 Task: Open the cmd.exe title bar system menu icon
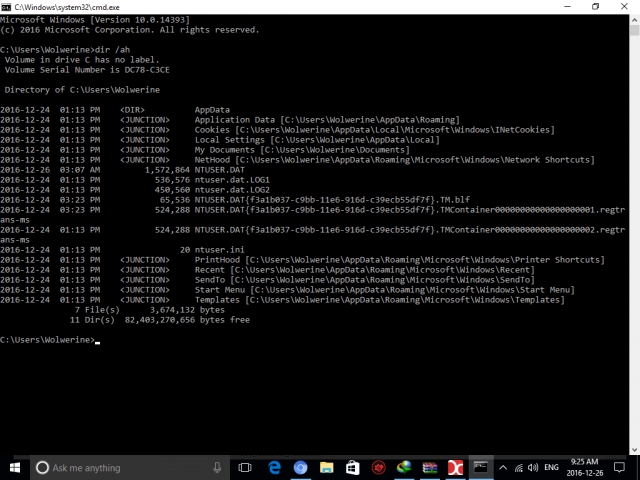click(x=8, y=6)
